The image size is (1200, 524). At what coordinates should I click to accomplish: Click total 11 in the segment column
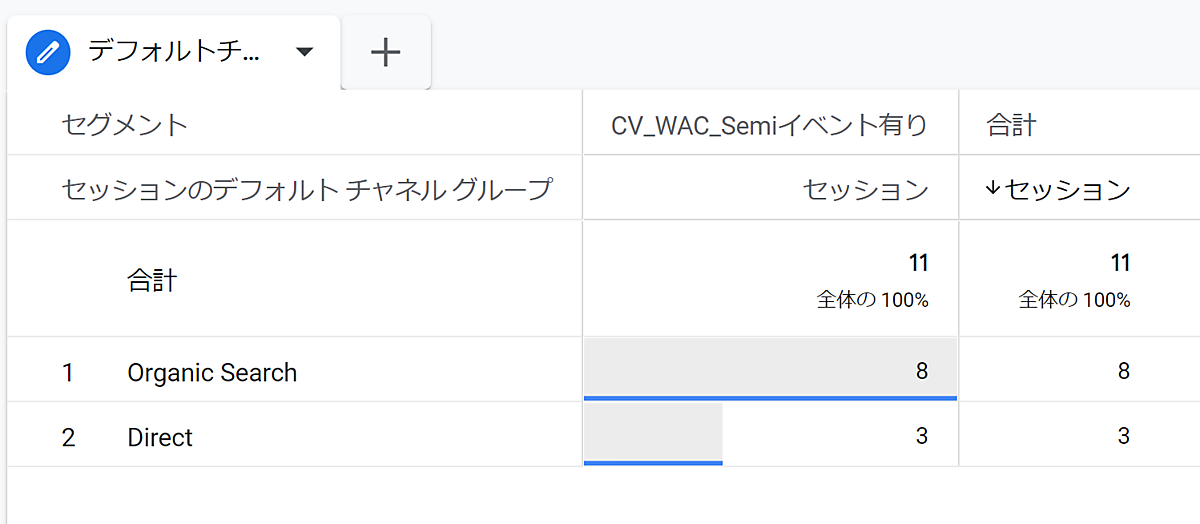point(918,264)
